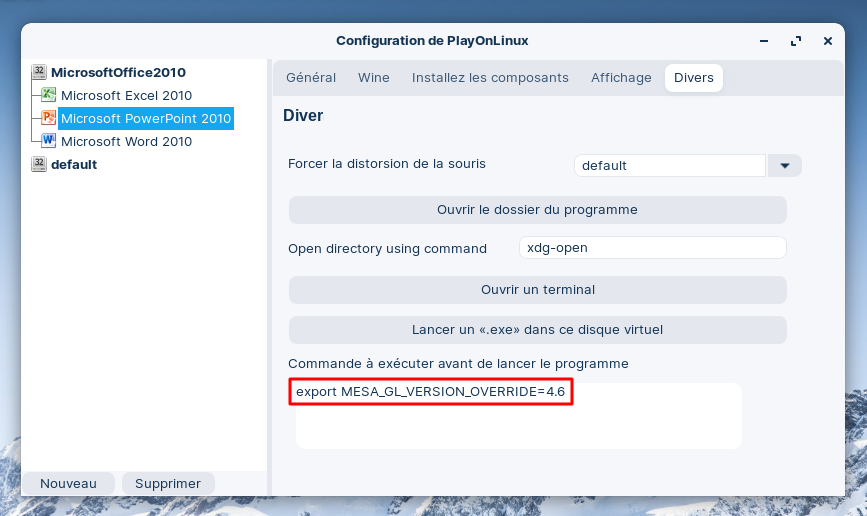Maximize the PlayOnLinux configuration window
The image size is (867, 516).
(796, 41)
